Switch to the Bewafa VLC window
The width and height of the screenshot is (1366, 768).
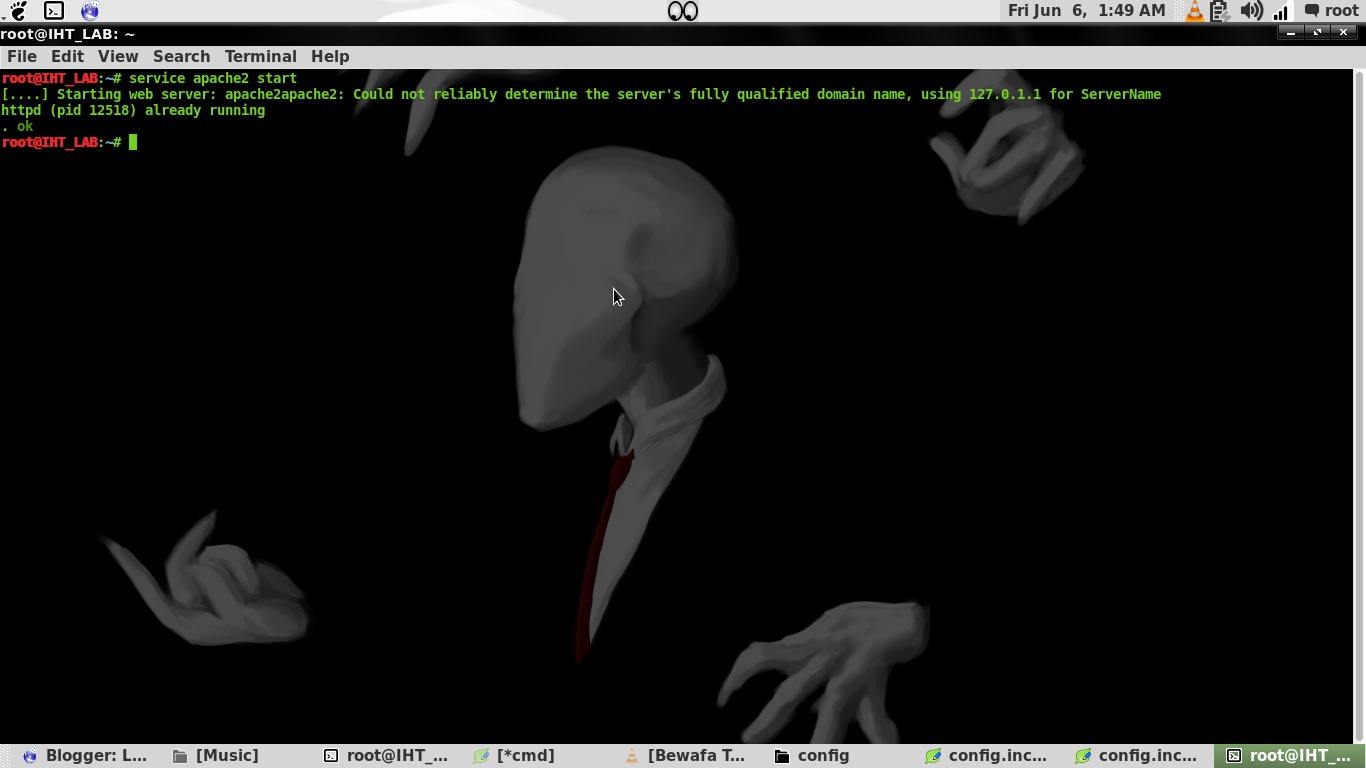(687, 756)
